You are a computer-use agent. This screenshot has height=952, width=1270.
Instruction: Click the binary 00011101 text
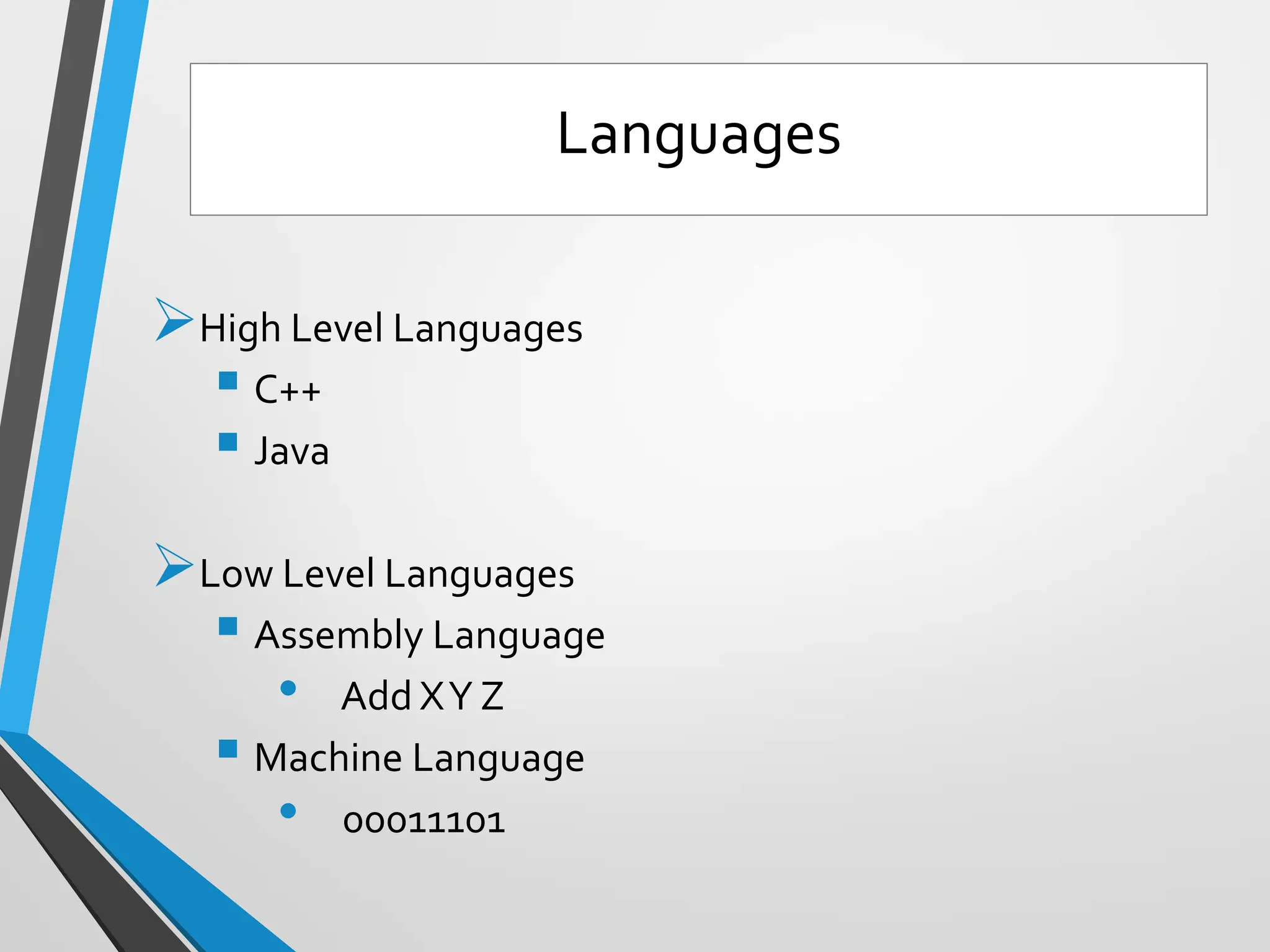[x=424, y=822]
